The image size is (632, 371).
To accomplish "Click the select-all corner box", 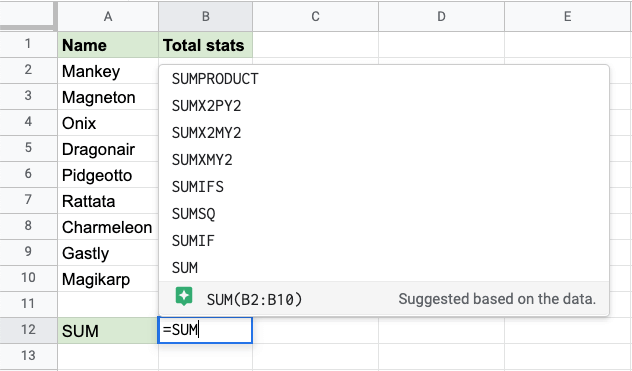I will (x=27, y=15).
